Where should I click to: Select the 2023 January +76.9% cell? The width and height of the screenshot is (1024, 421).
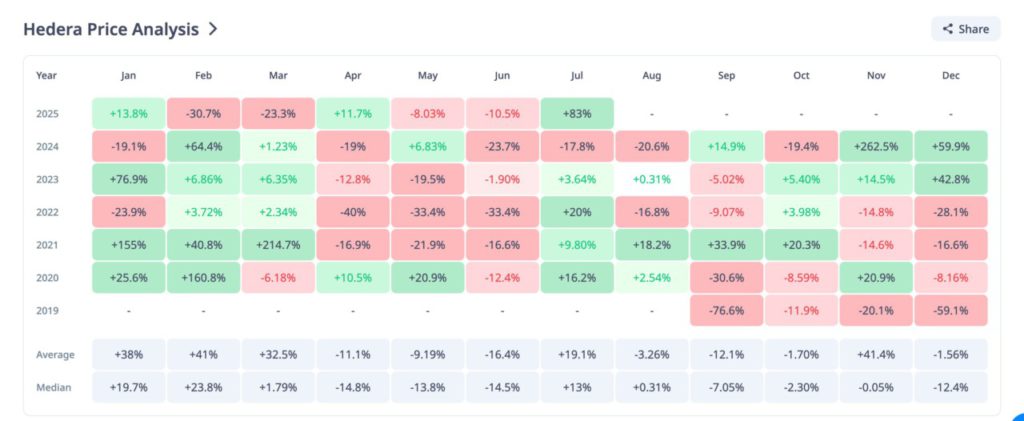click(x=128, y=179)
